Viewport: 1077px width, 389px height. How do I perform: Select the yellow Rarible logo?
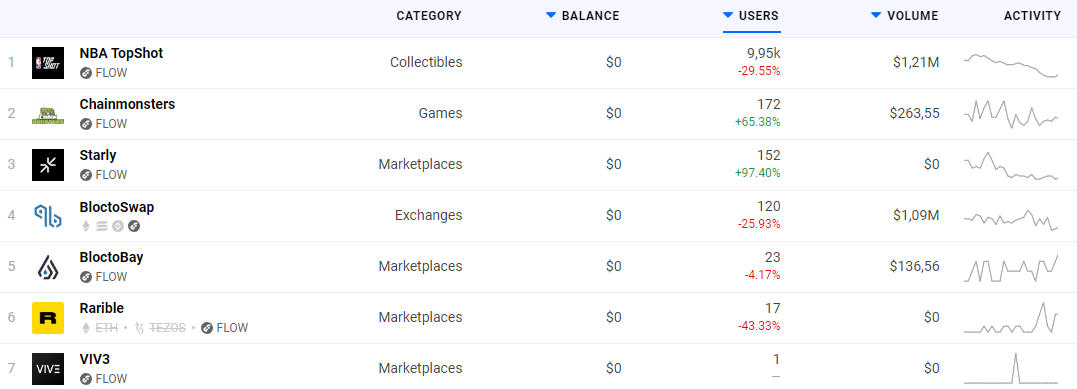(48, 318)
